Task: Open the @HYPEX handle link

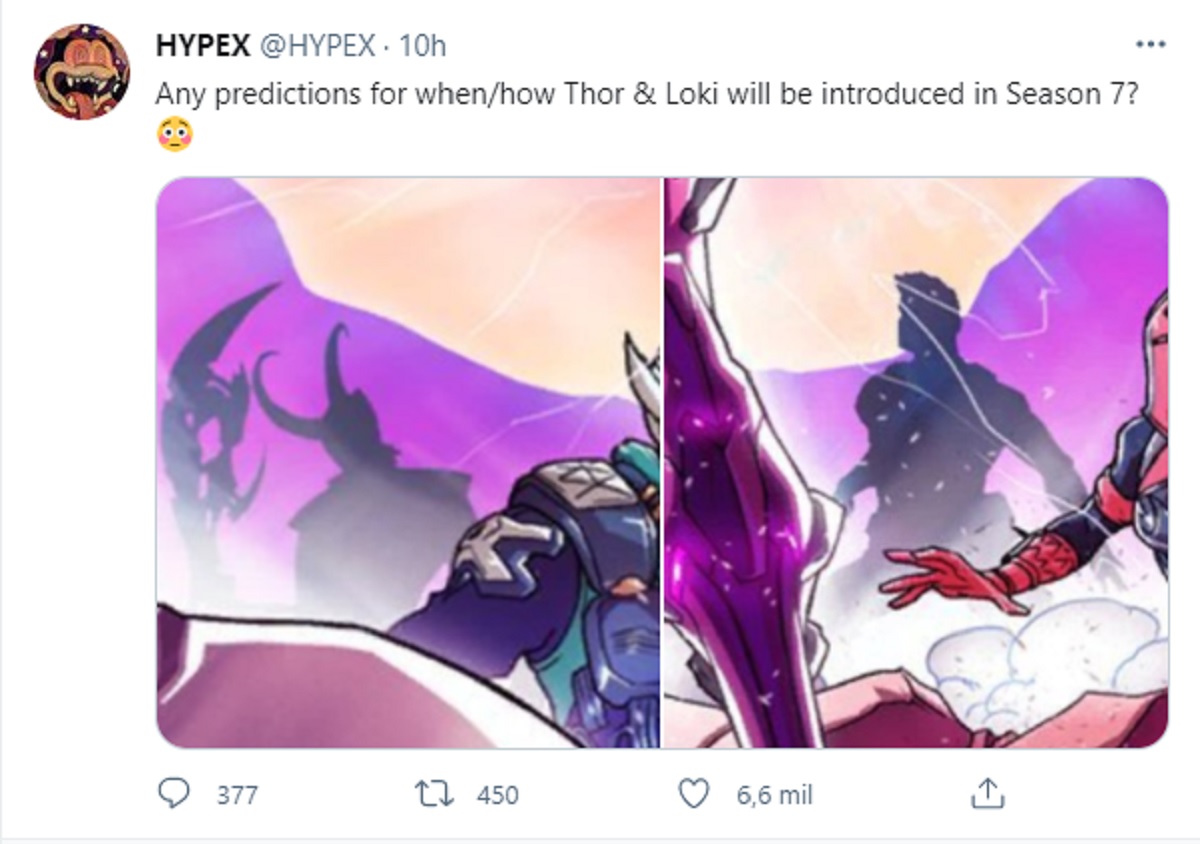Action: click(x=318, y=46)
